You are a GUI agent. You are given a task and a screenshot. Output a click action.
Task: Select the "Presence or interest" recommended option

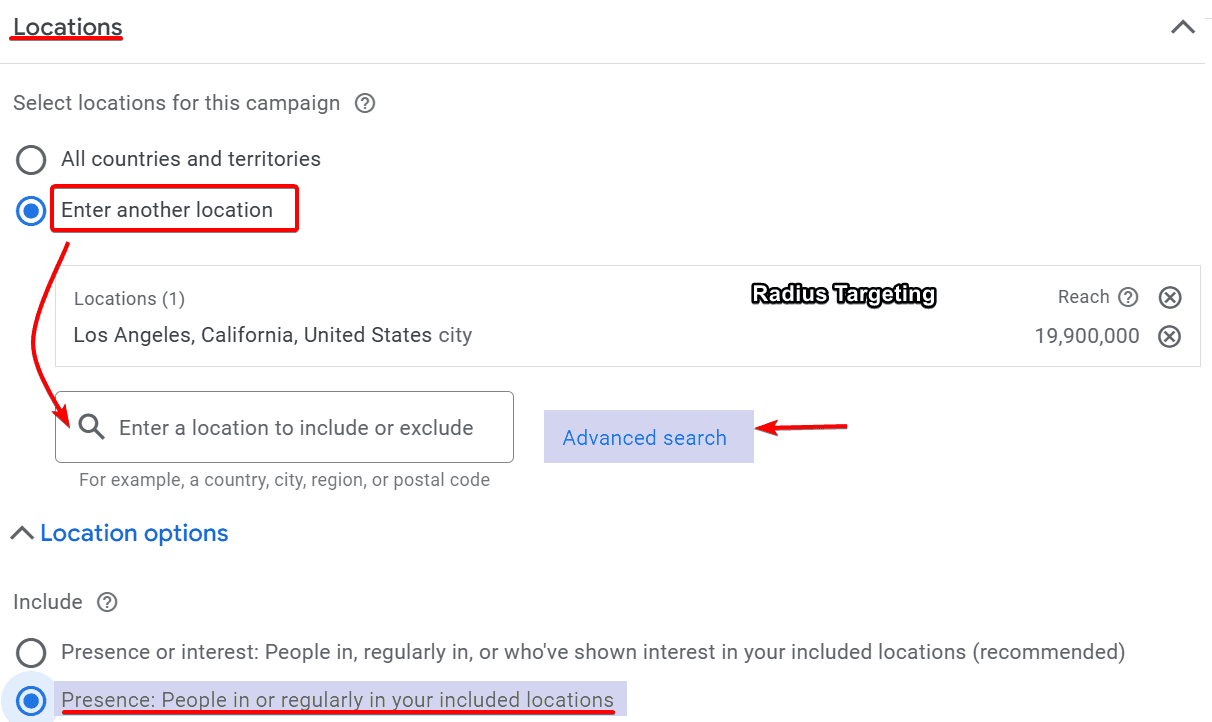31,652
